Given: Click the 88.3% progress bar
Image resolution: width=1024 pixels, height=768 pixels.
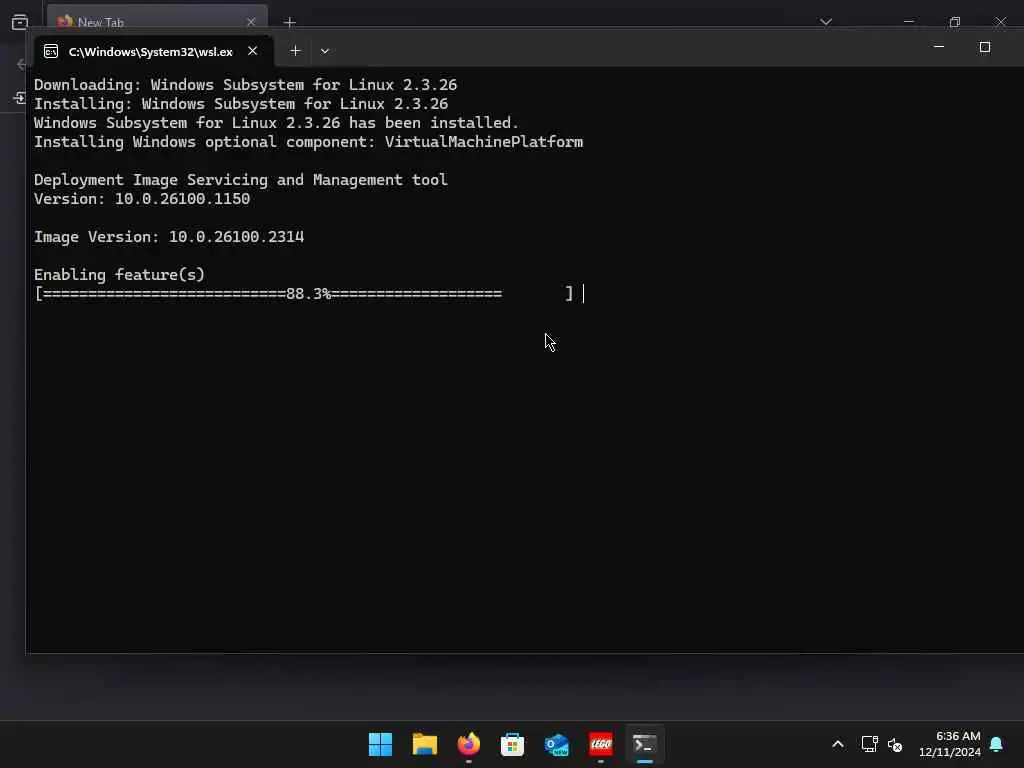Looking at the screenshot, I should point(304,294).
